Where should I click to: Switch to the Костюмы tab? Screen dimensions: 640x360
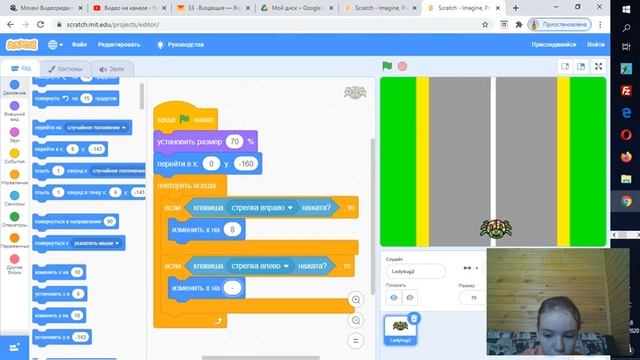(65, 69)
